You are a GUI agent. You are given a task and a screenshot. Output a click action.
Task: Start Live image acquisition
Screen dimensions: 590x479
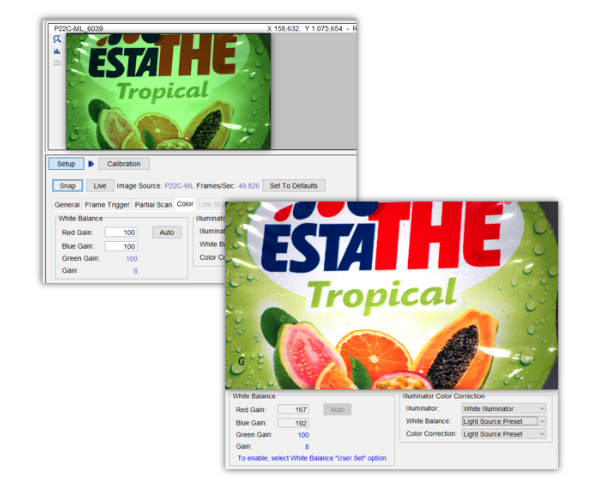[100, 186]
